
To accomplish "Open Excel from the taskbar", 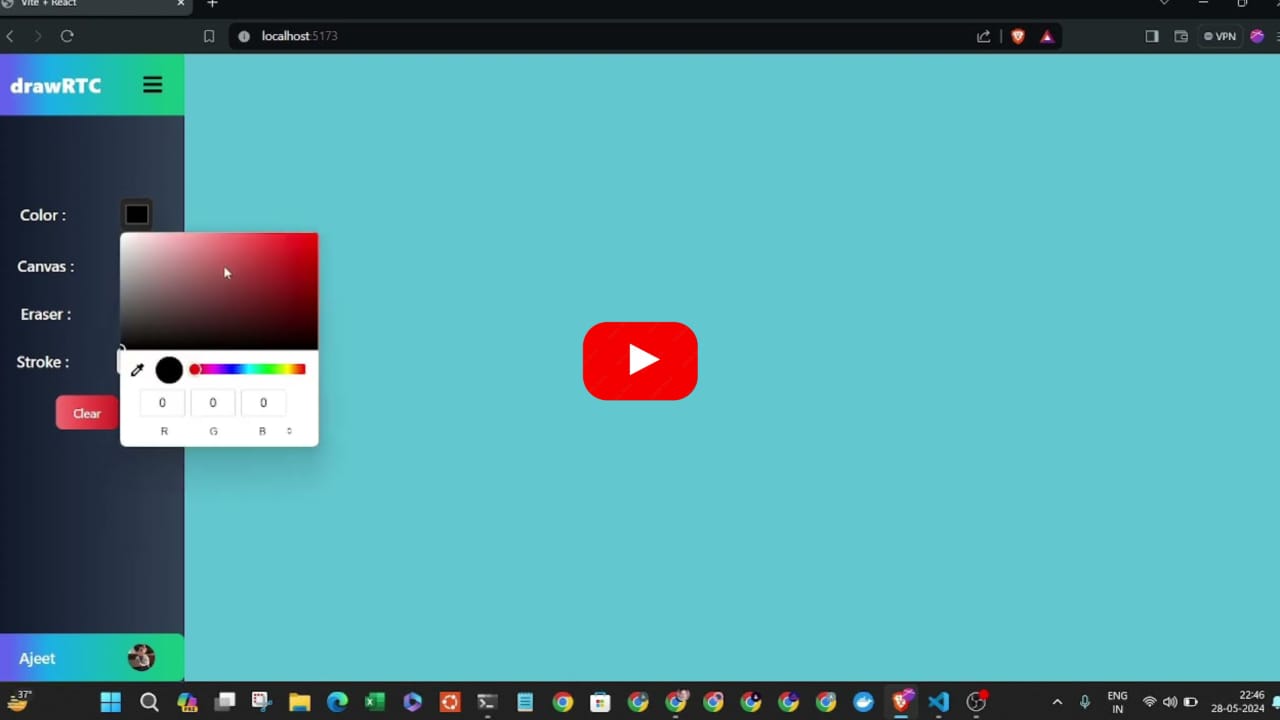I will pyautogui.click(x=375, y=702).
